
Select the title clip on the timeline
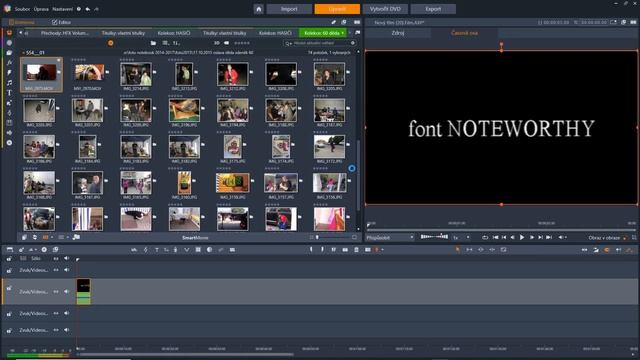[84, 291]
